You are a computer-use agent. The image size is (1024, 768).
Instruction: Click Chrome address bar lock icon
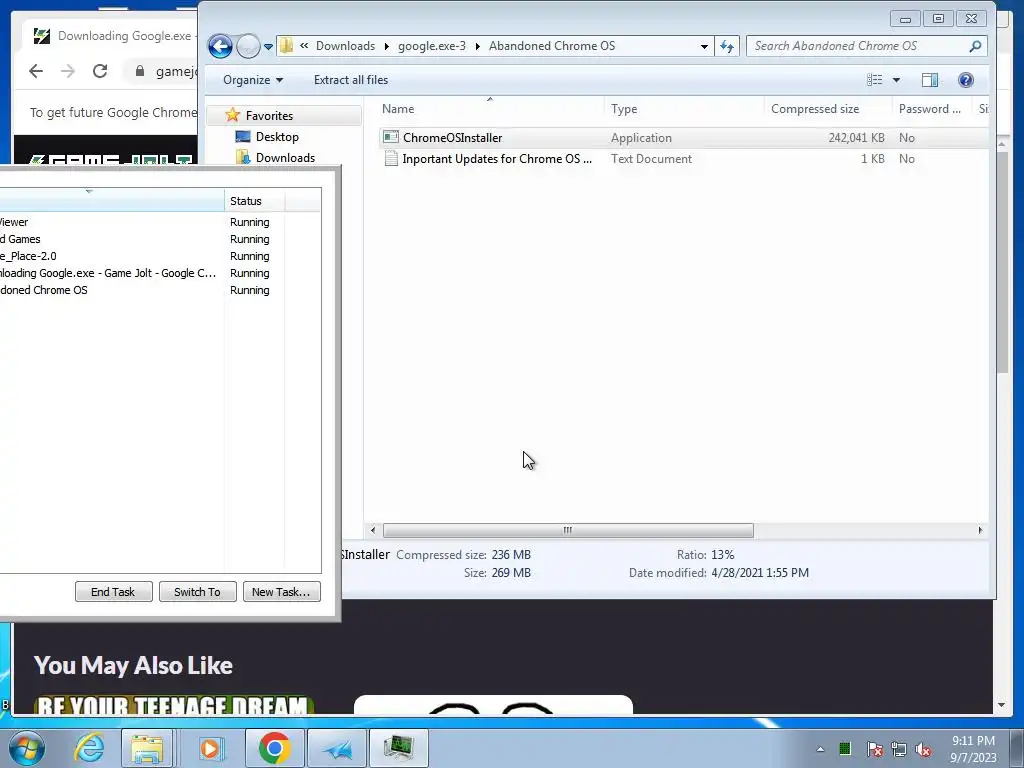(x=139, y=71)
